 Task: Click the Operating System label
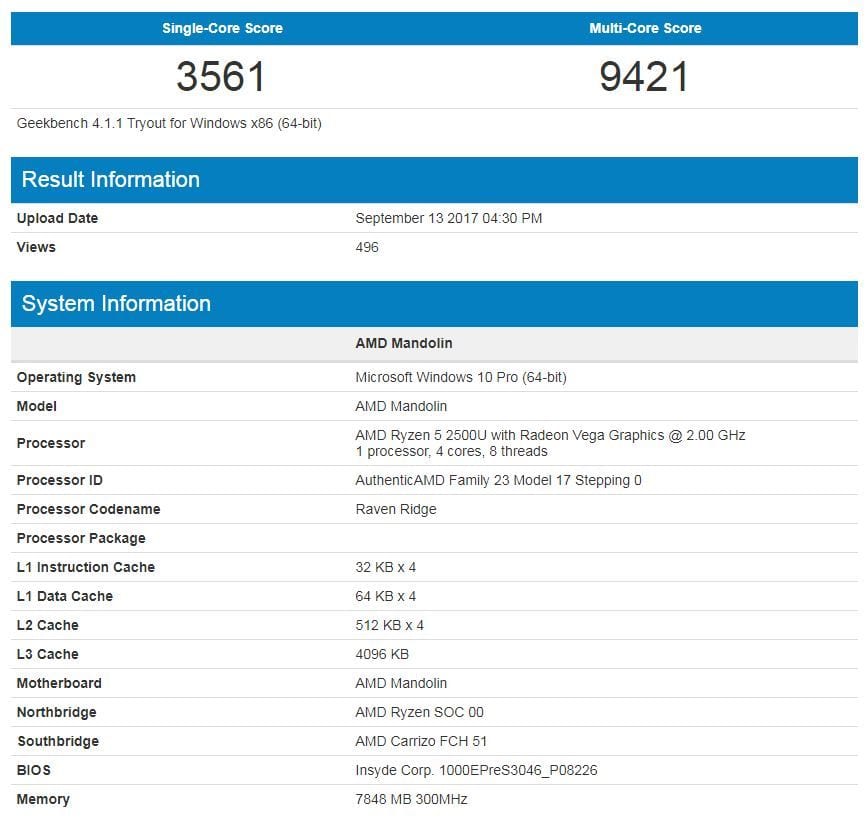(x=76, y=377)
